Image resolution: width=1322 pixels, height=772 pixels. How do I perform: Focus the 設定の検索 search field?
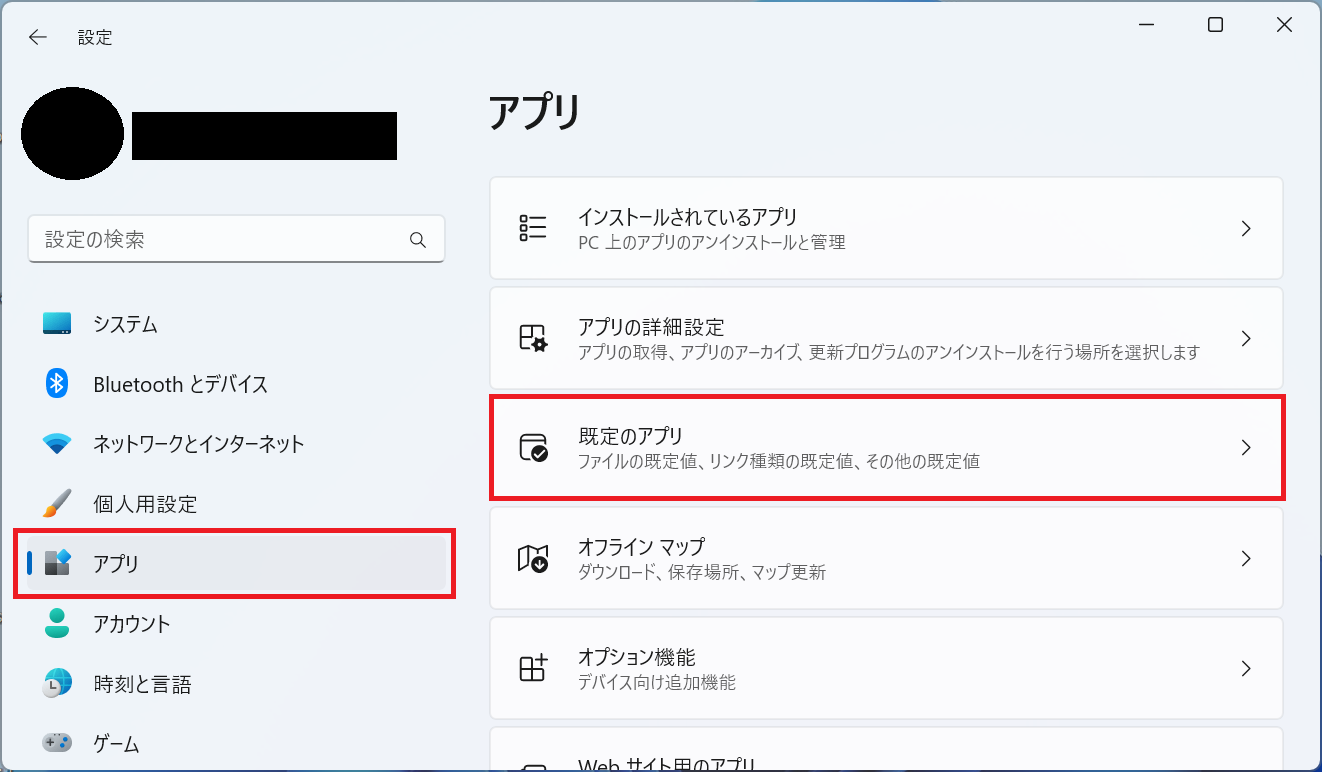(x=236, y=240)
